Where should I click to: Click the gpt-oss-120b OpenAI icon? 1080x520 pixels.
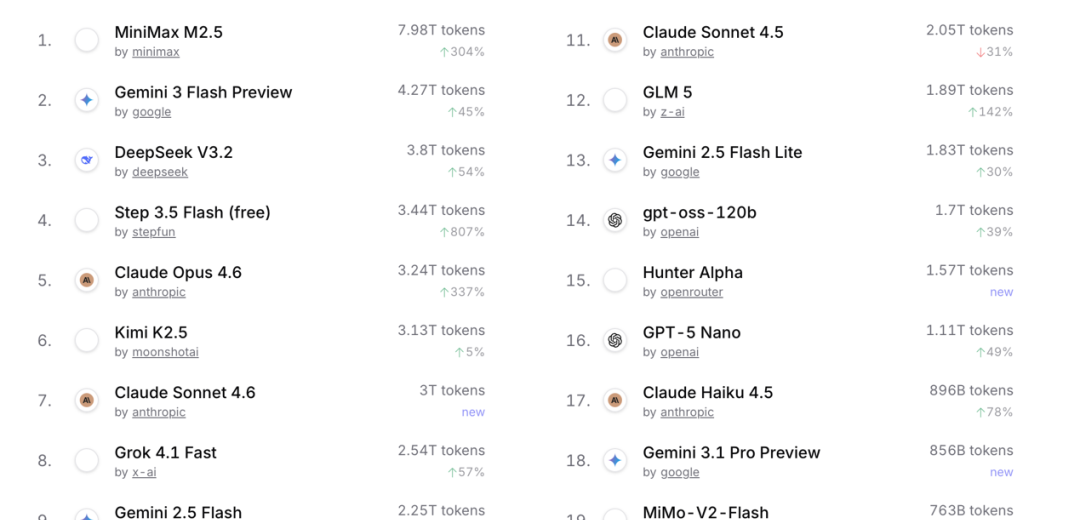[615, 220]
